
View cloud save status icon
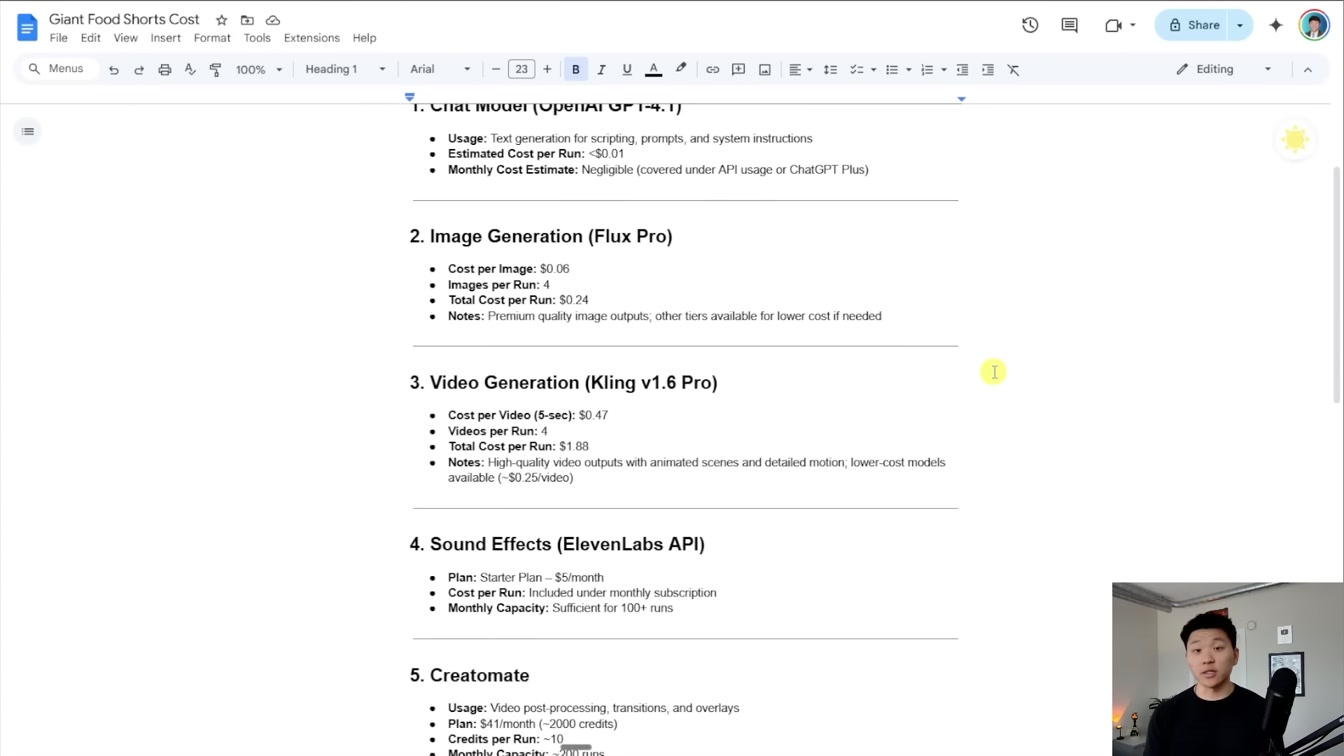point(273,20)
